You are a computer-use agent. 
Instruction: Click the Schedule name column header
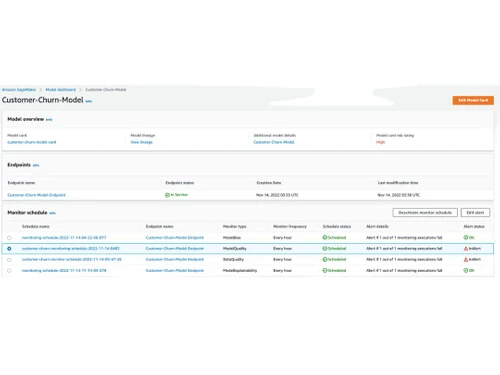[x=36, y=227]
